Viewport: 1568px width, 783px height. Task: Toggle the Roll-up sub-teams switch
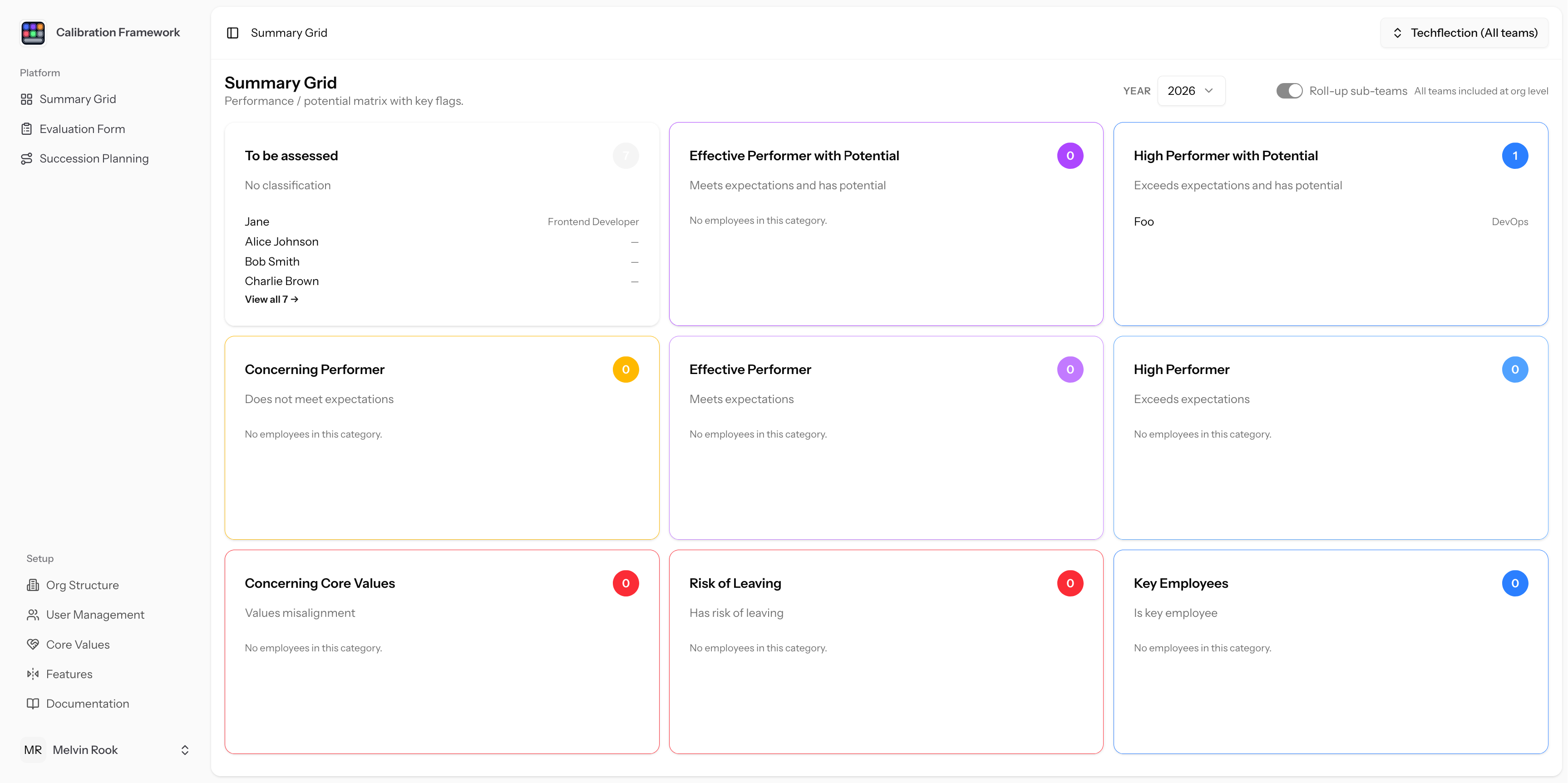tap(1289, 91)
